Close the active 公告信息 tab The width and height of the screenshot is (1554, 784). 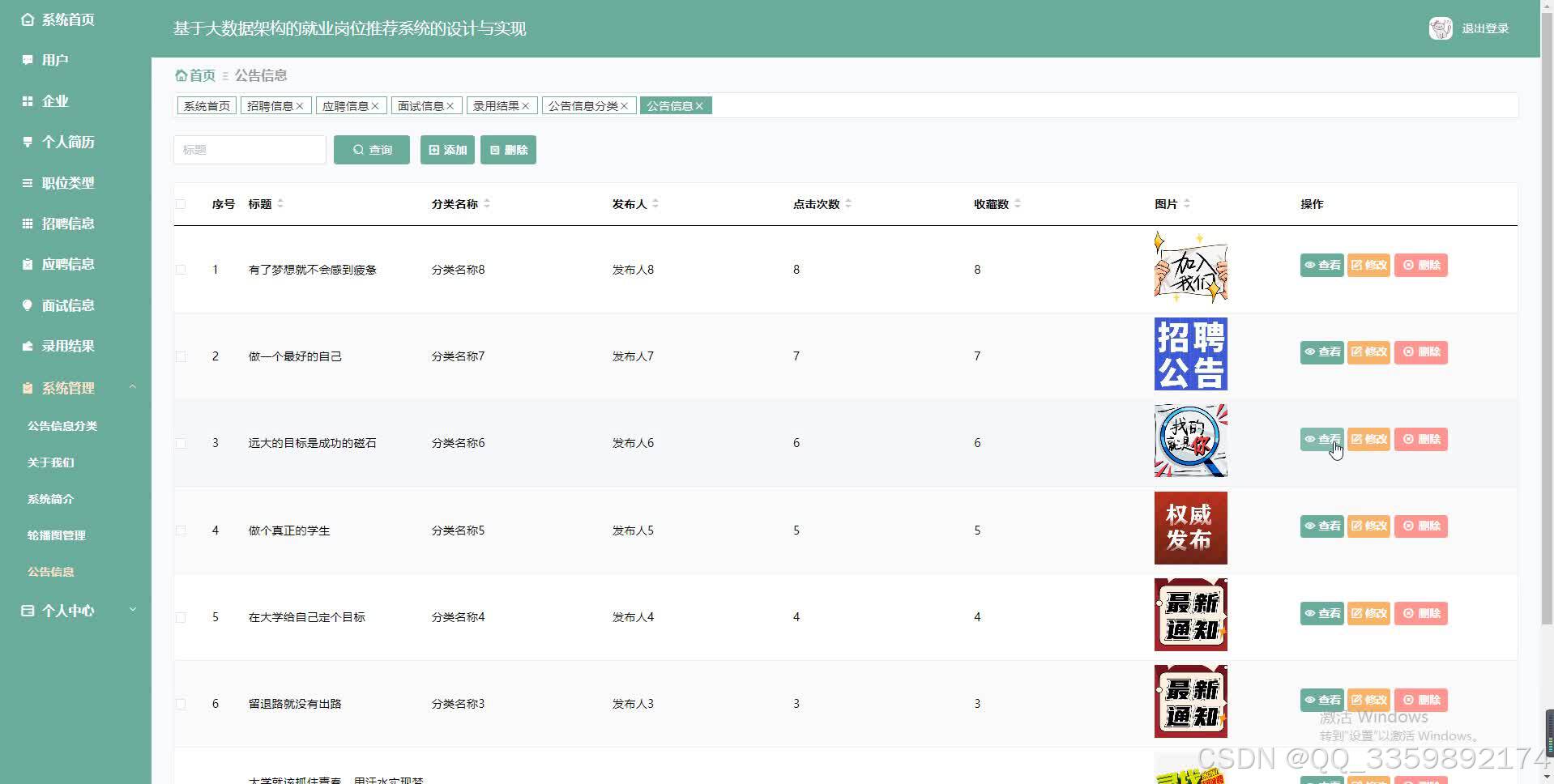pos(699,106)
